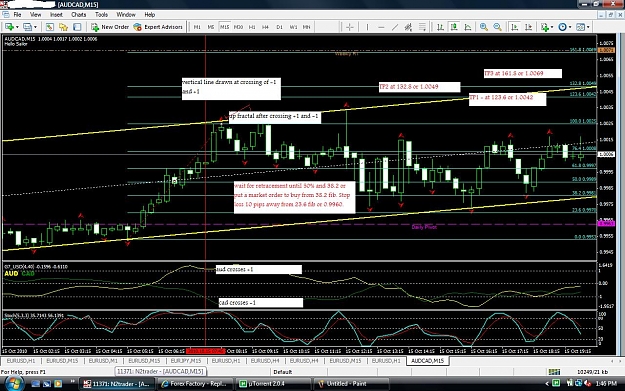Viewport: 625px width, 391px height.
Task: Click the red date marker on time axis
Action: 206,351
